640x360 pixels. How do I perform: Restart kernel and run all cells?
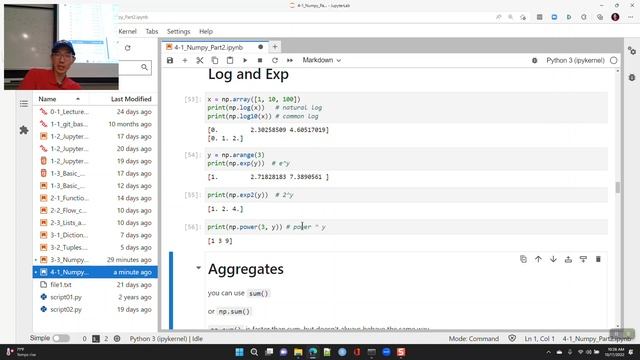tap(290, 60)
